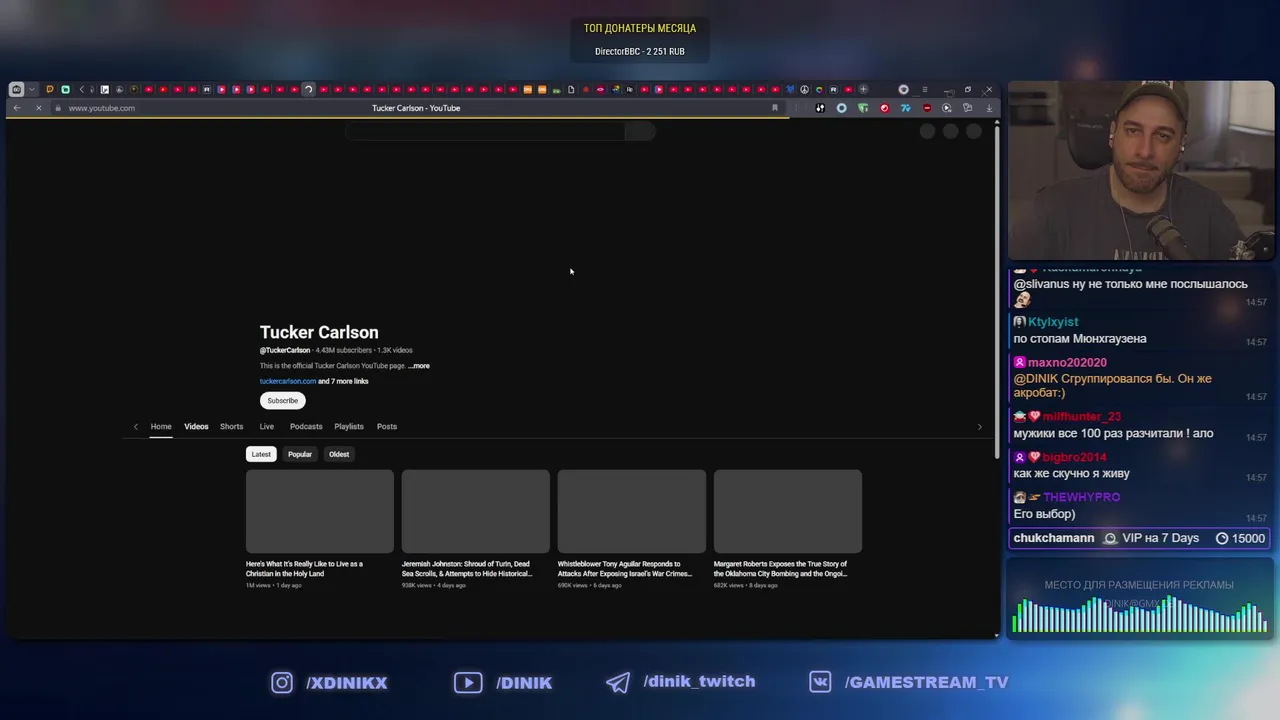This screenshot has height=720, width=1280.
Task: Open the 7TV extension icon
Action: click(x=905, y=108)
